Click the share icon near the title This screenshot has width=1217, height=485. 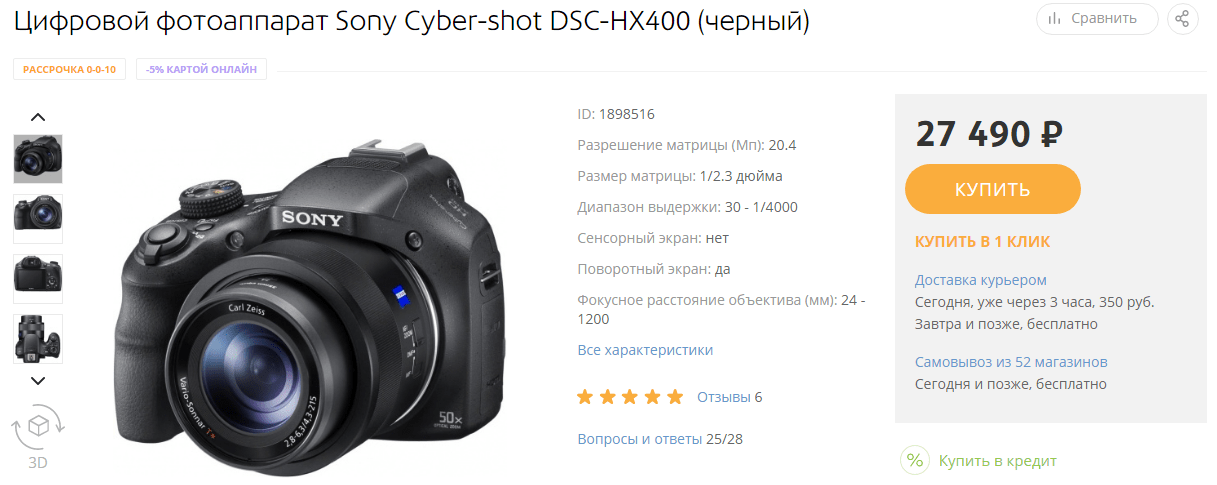[x=1182, y=18]
